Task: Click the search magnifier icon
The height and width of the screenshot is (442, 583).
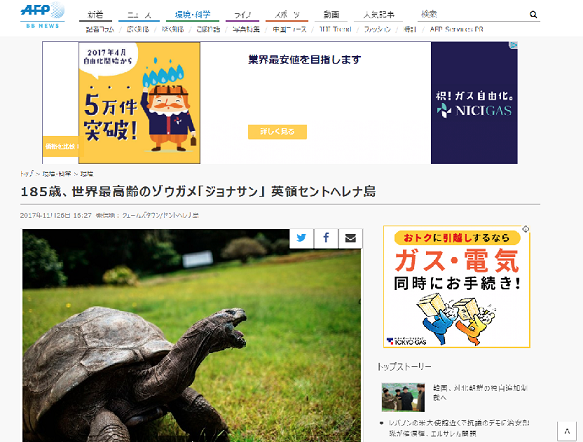Action: [533, 14]
